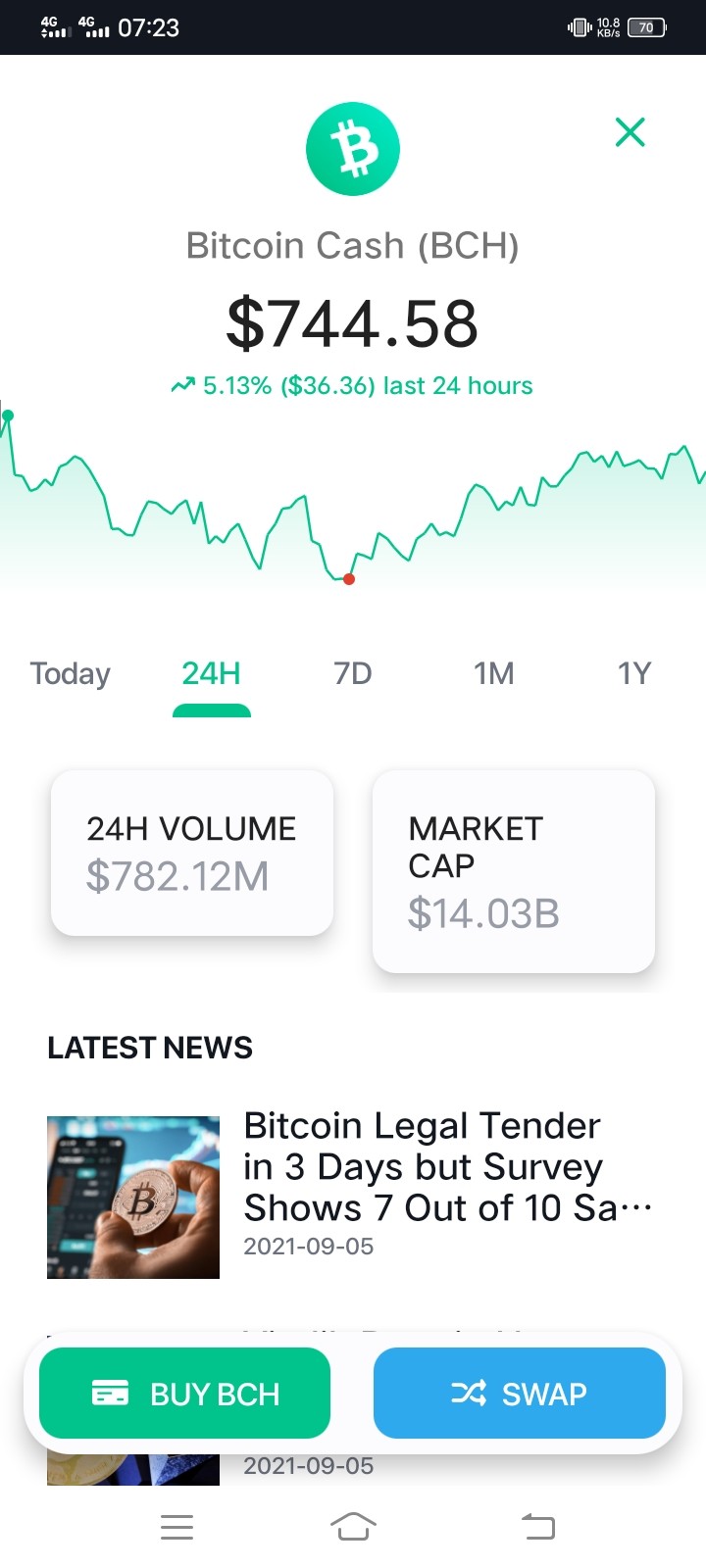The height and width of the screenshot is (1568, 706).
Task: Open Android recent apps menu icon
Action: pos(176,1527)
